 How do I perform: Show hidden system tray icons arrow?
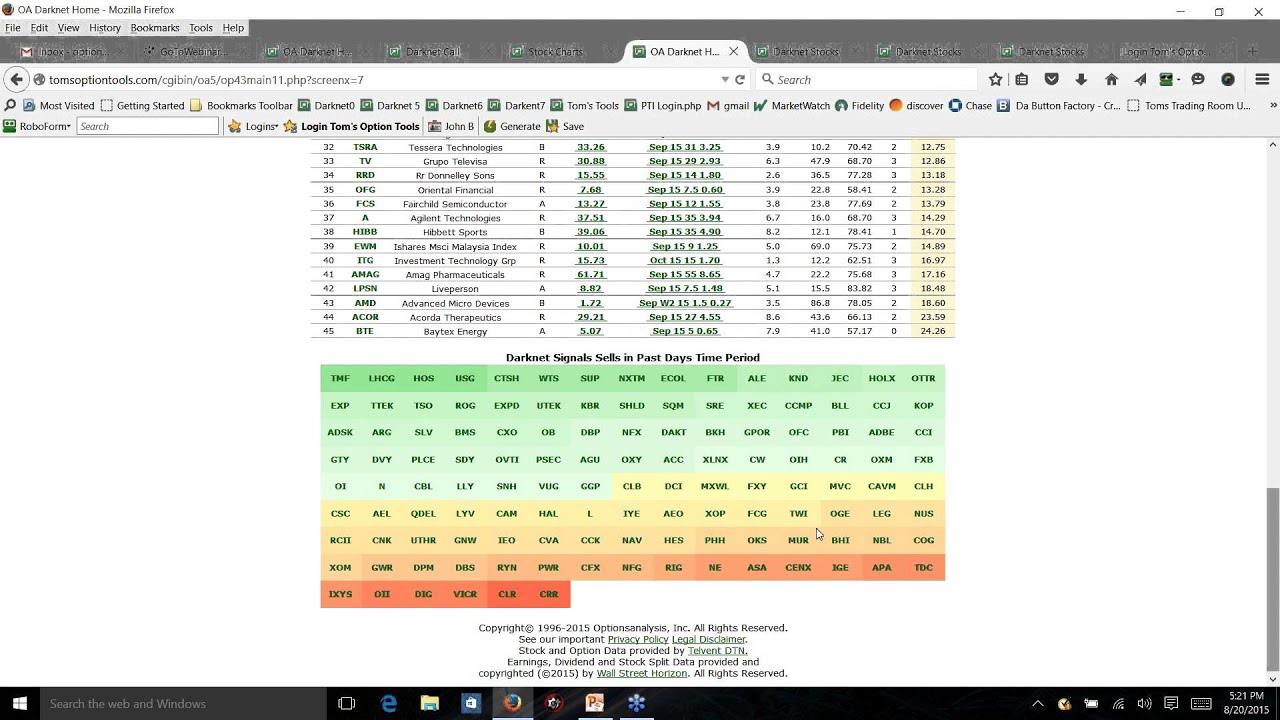(1037, 703)
